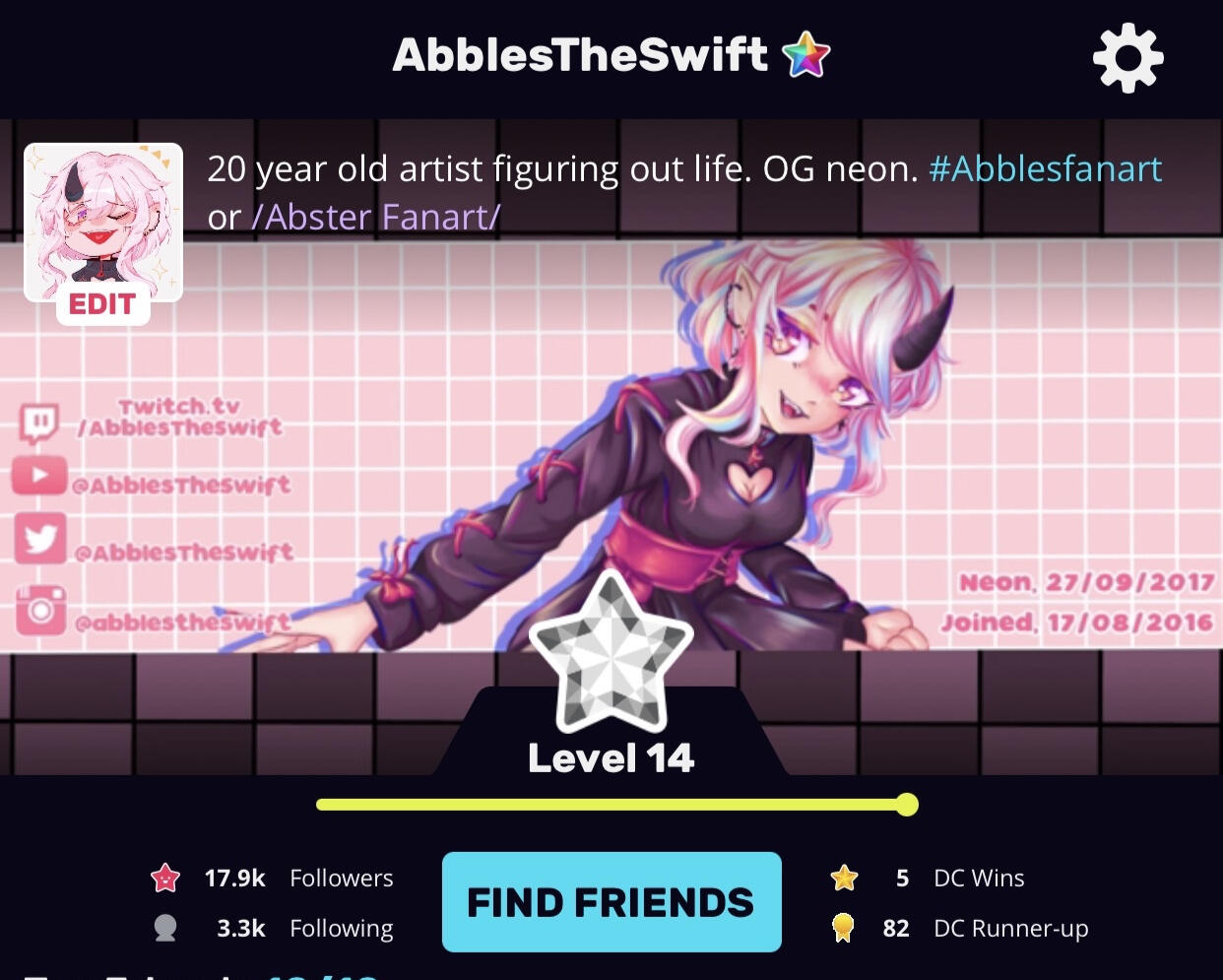
Task: Open settings with the gear icon
Action: coord(1128,58)
